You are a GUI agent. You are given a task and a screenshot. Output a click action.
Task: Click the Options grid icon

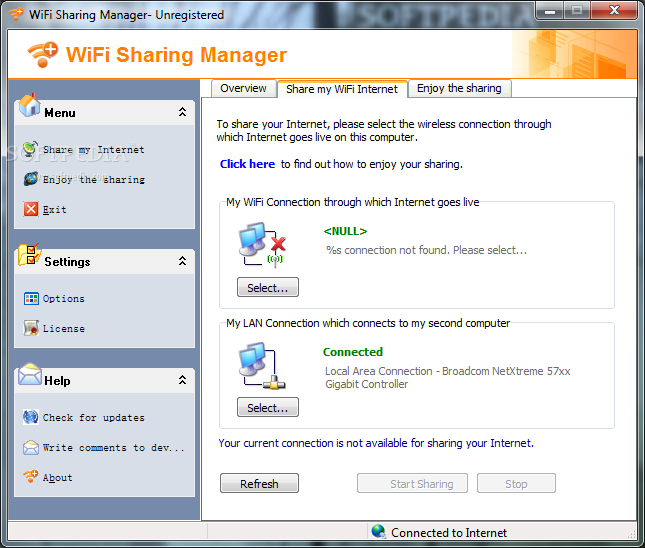pos(31,298)
